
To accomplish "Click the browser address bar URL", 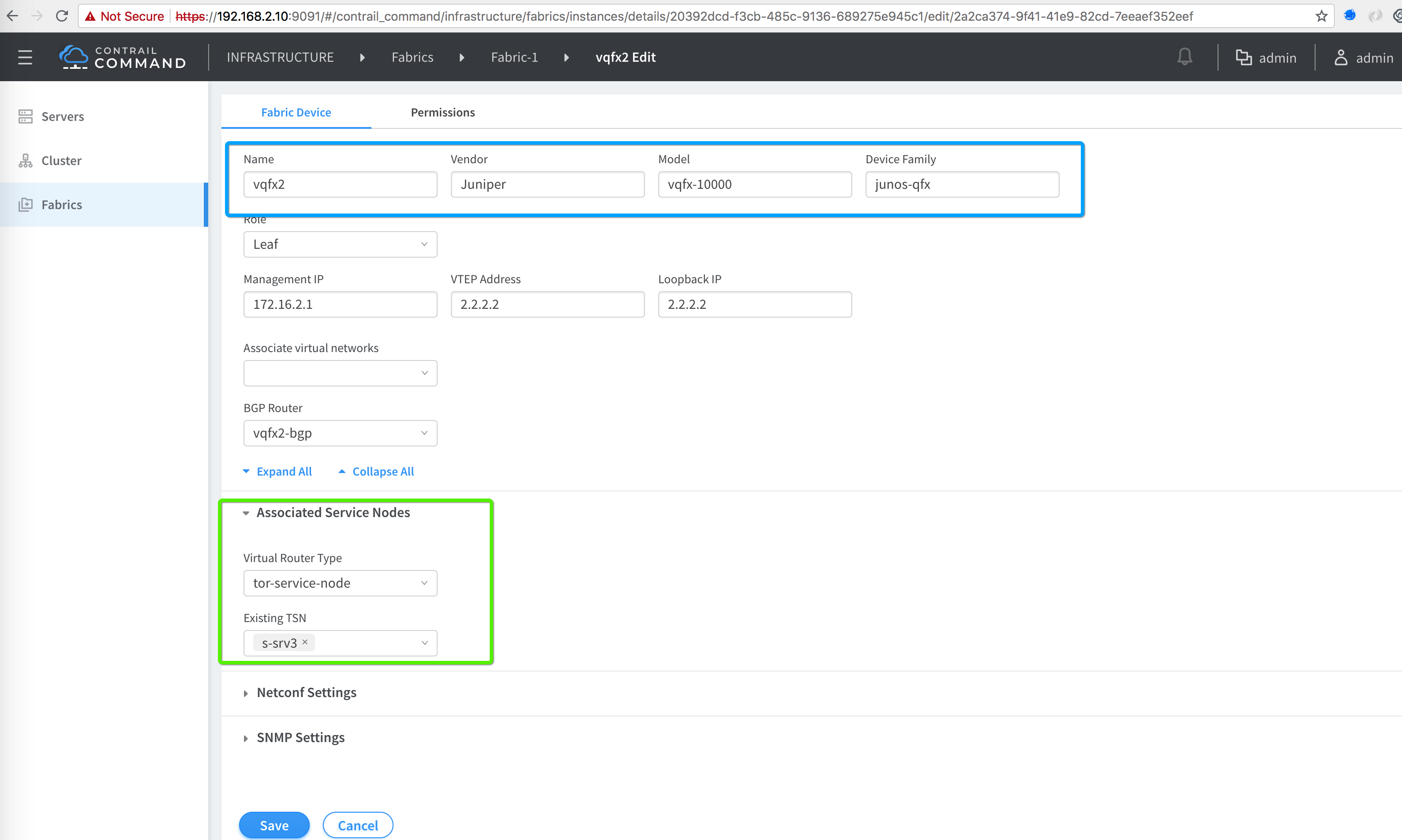I will point(684,16).
